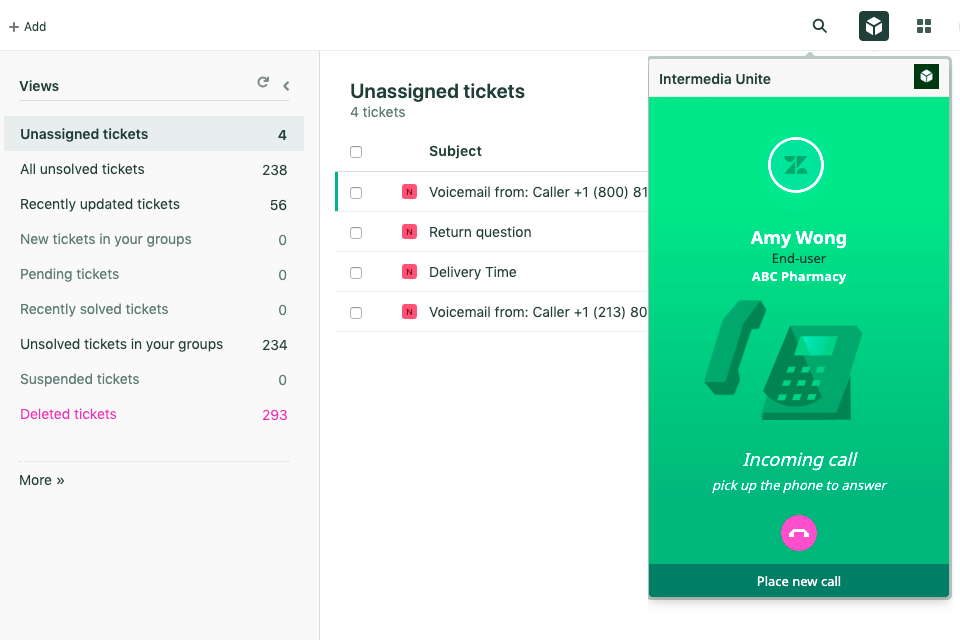Hang up the incoming call
Screen dimensions: 960x640
(799, 533)
